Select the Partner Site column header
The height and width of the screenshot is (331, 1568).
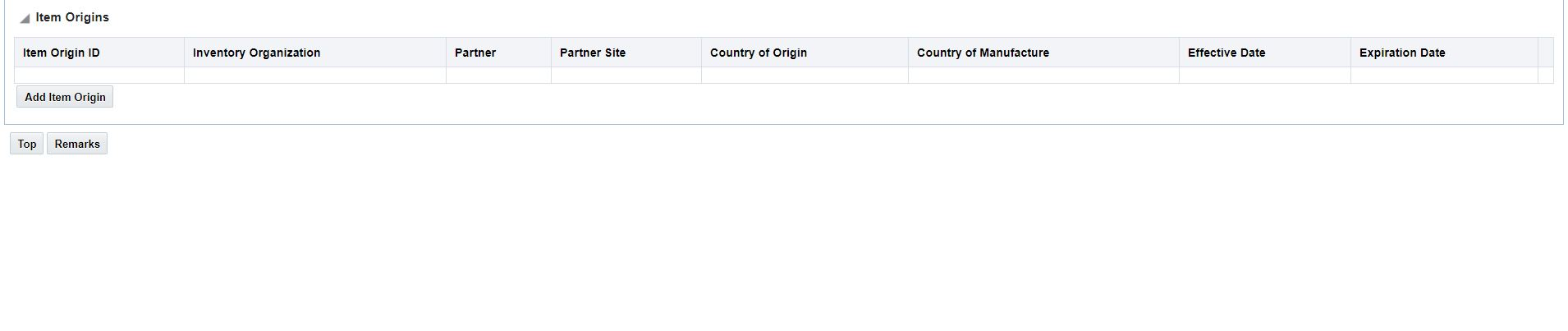coord(593,53)
